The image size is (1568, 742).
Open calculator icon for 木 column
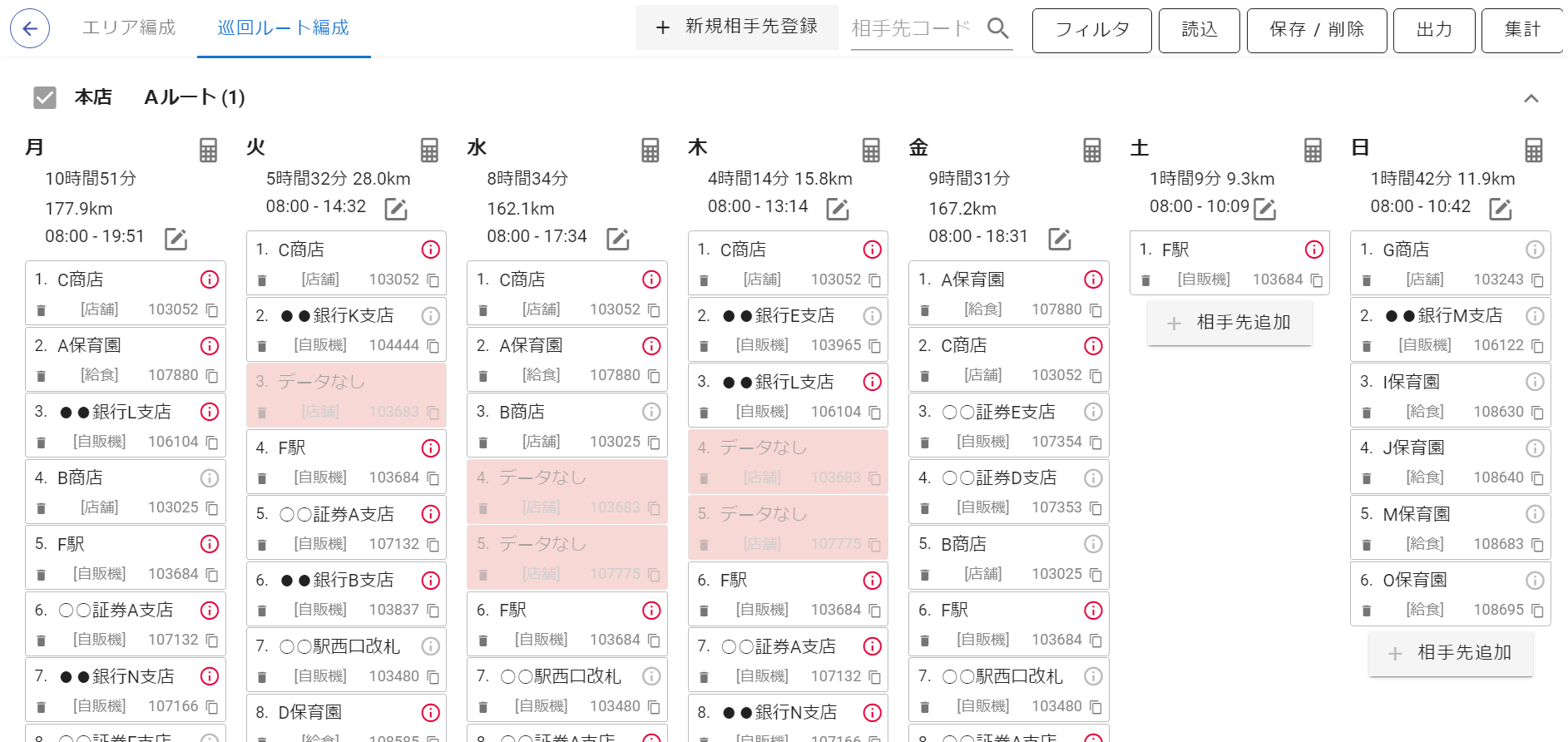coord(871,151)
